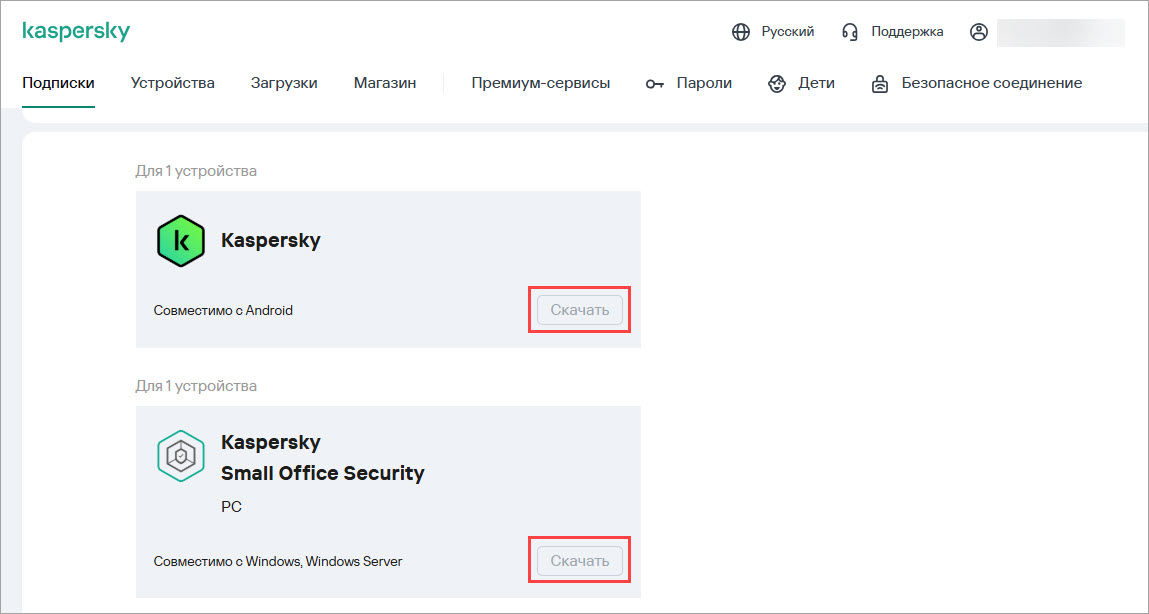Click the Kaspersky logo in the header
Viewport: 1149px width, 614px height.
click(76, 32)
